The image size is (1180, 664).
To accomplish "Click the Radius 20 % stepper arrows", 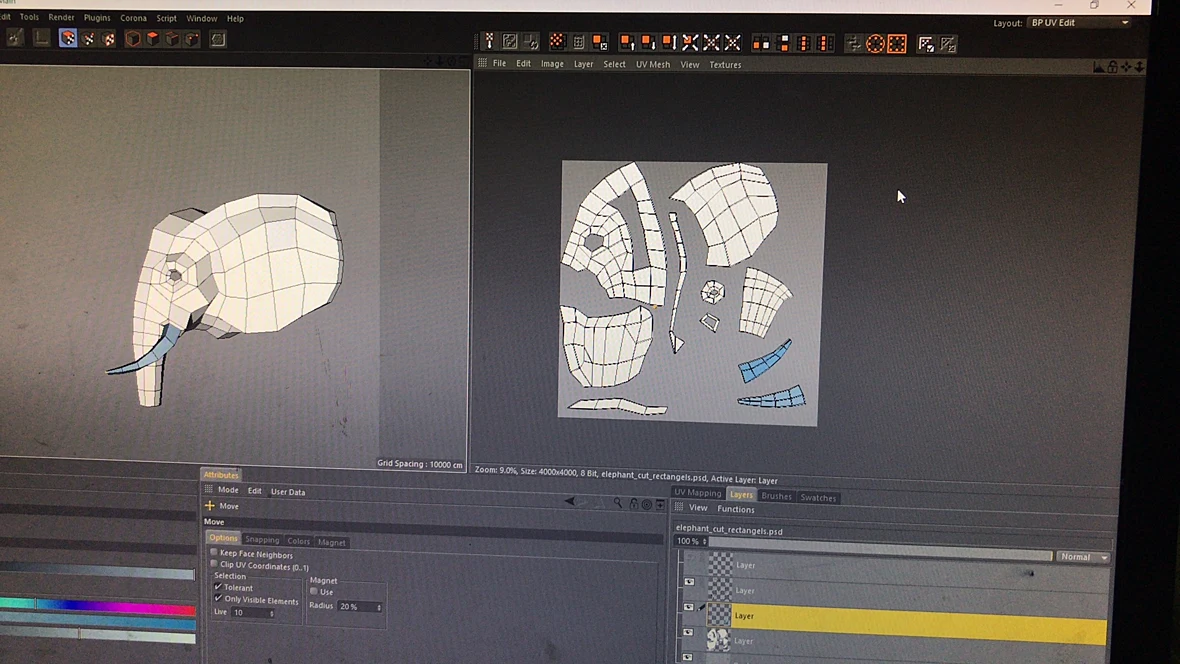I will [379, 608].
